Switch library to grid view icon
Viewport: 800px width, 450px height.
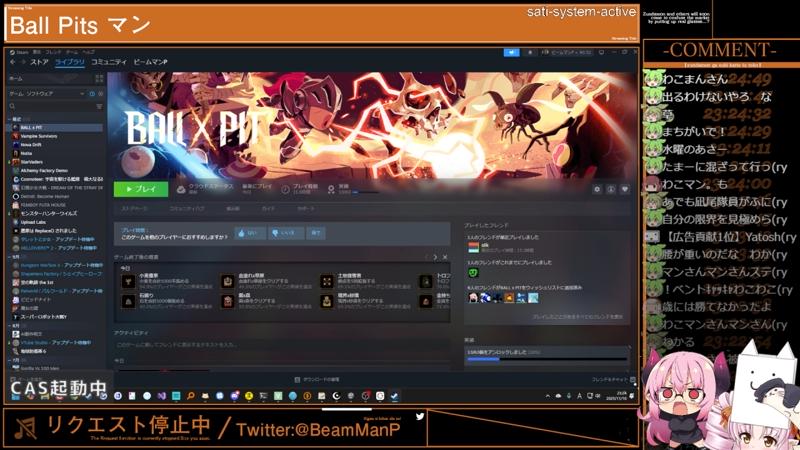point(99,79)
